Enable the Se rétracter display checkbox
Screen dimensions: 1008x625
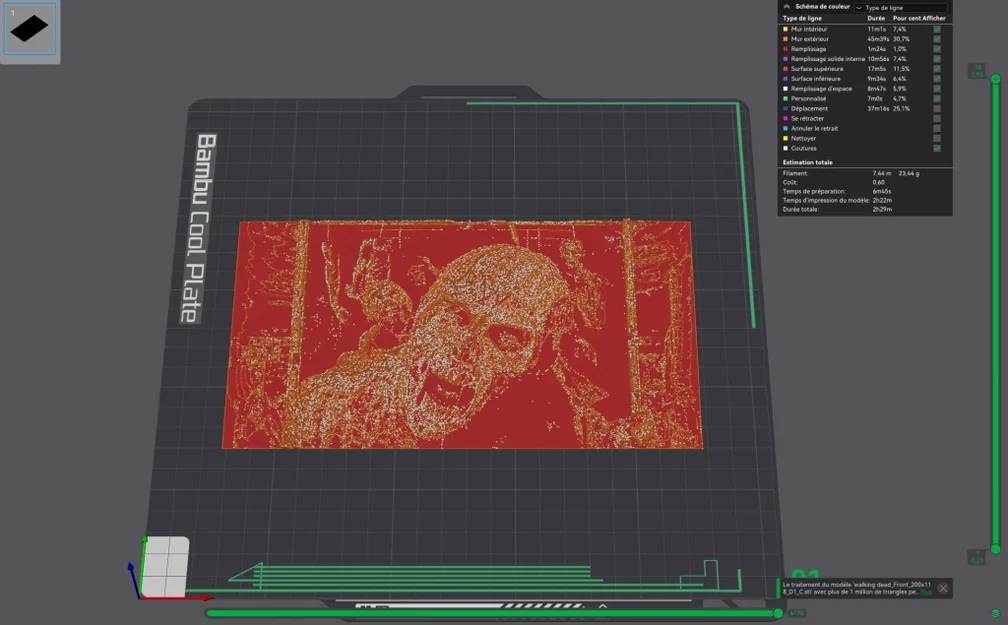(x=937, y=118)
